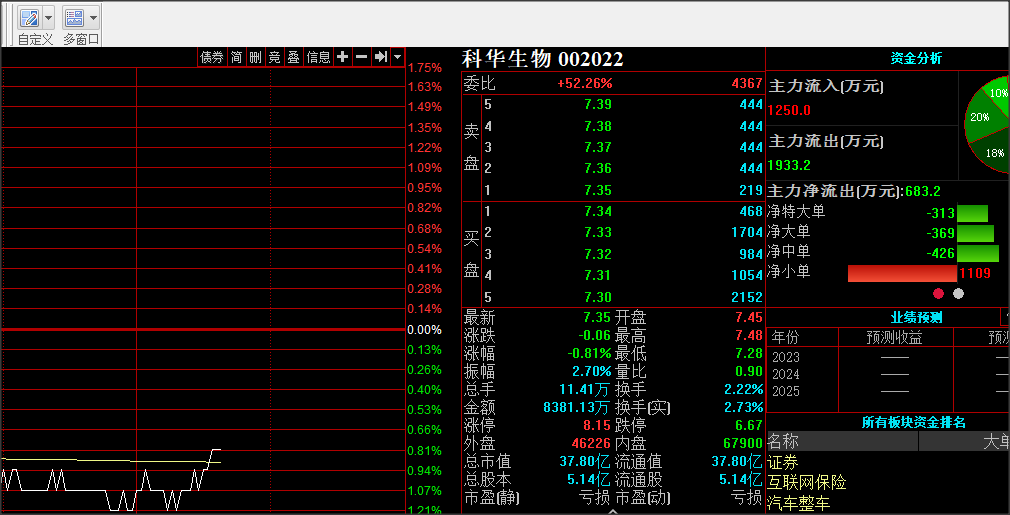
Task: Click the 涨停 value 8.15
Action: pos(596,426)
